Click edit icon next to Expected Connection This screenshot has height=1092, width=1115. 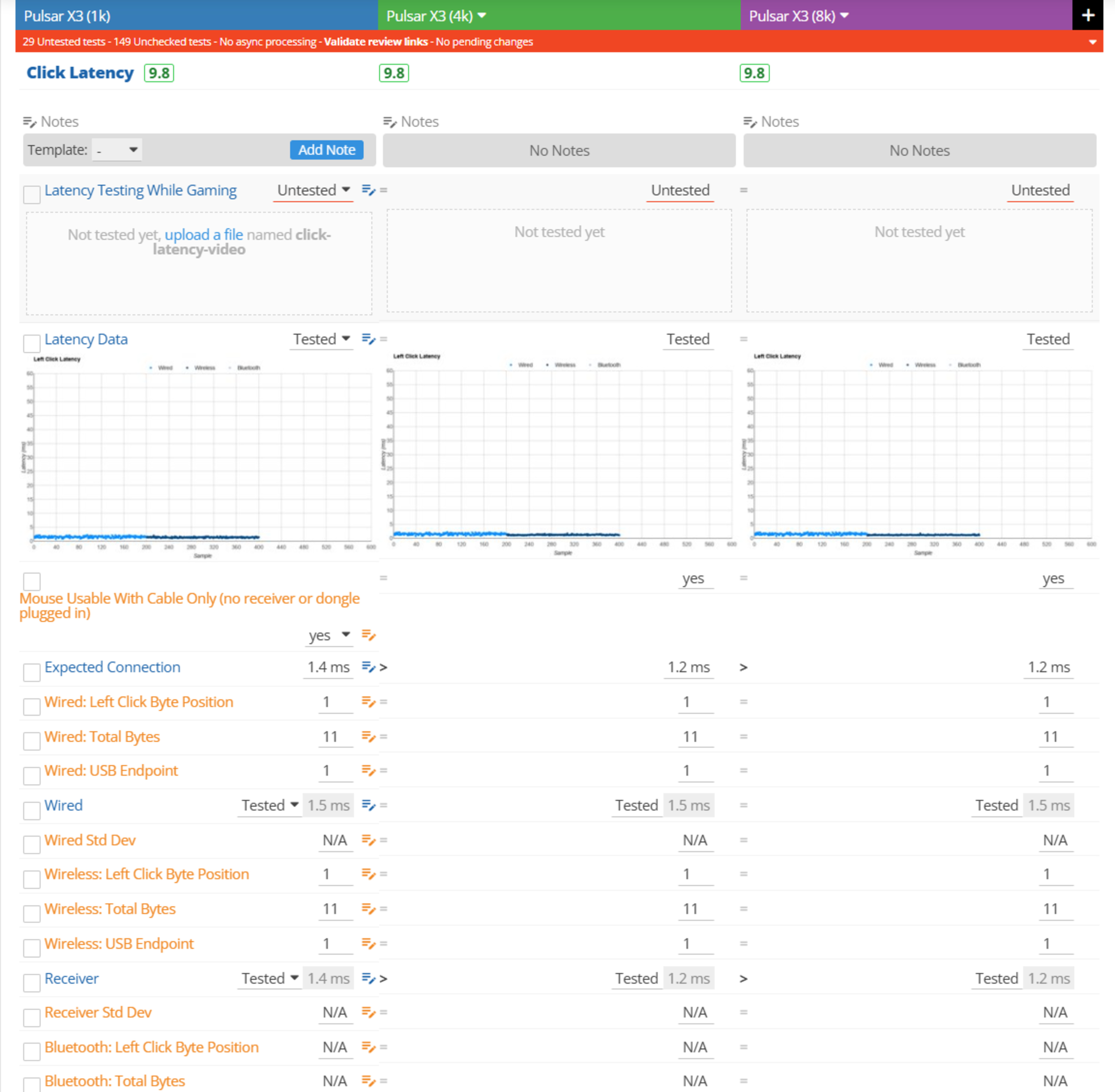pos(368,667)
